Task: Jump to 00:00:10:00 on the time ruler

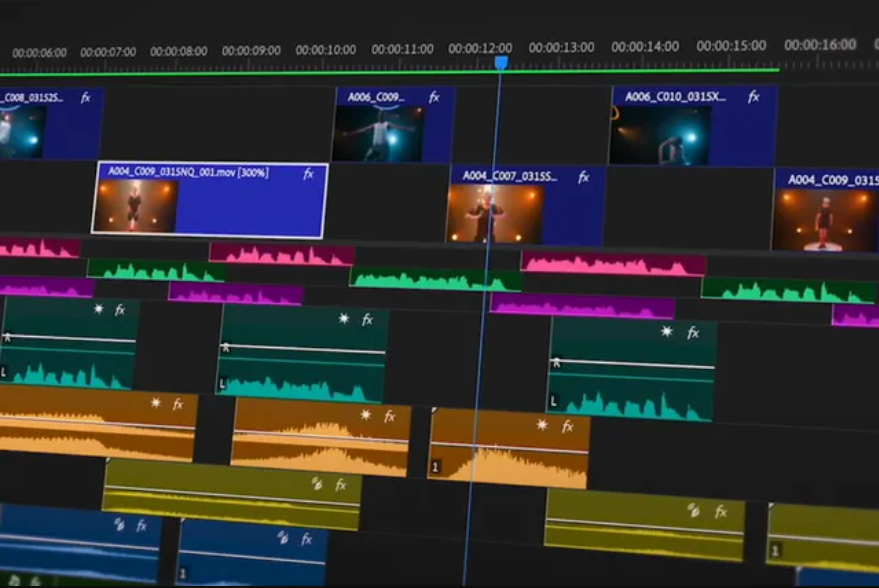Action: tap(326, 50)
